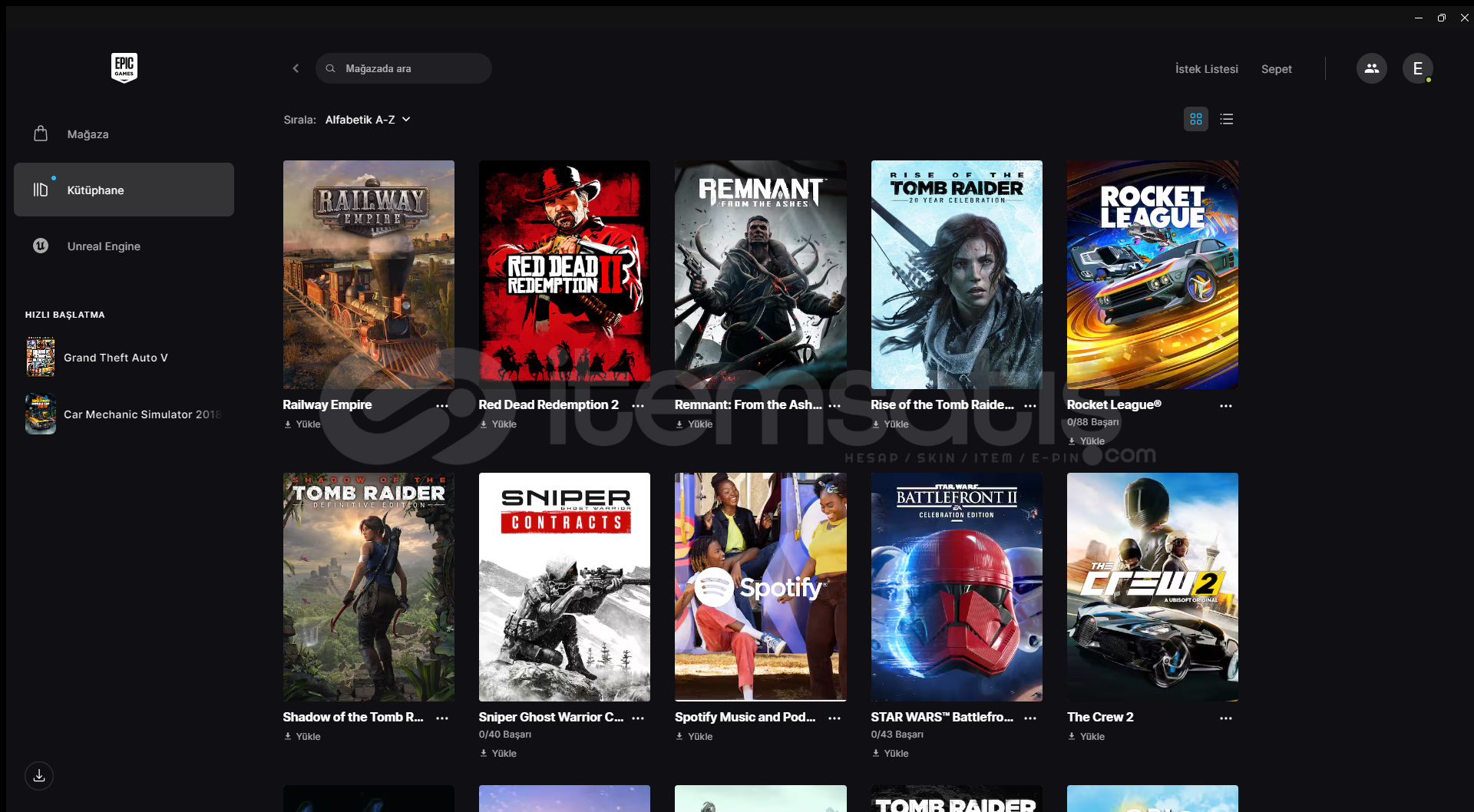
Task: Open Rocket League options menu
Action: (x=1226, y=405)
